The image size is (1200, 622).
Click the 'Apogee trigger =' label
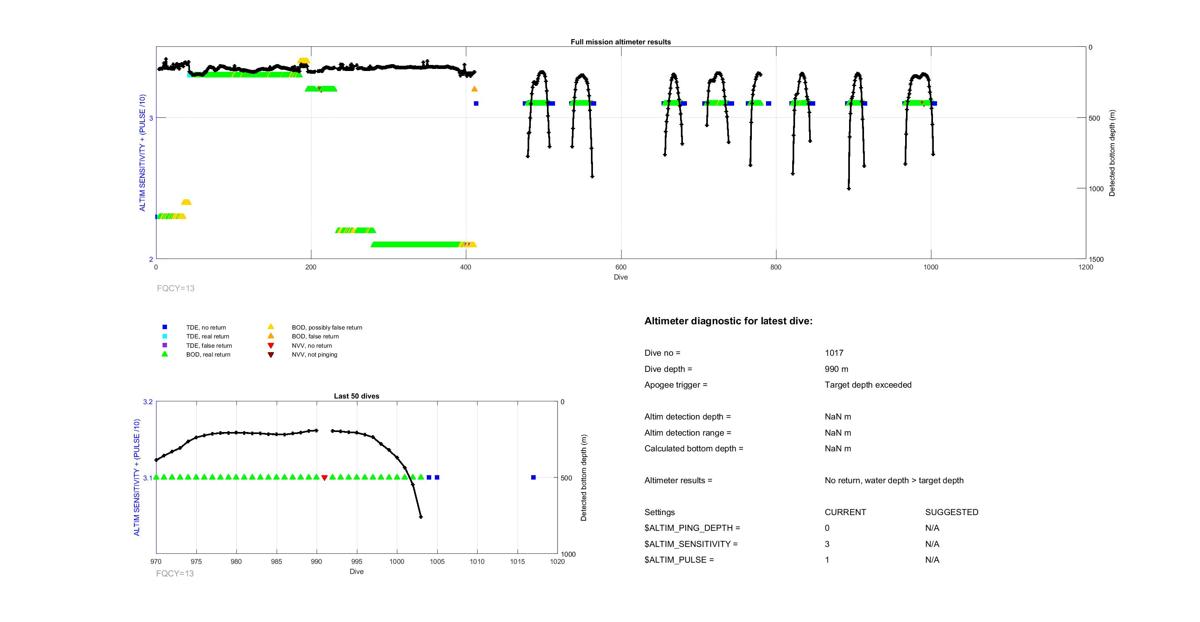click(x=676, y=385)
